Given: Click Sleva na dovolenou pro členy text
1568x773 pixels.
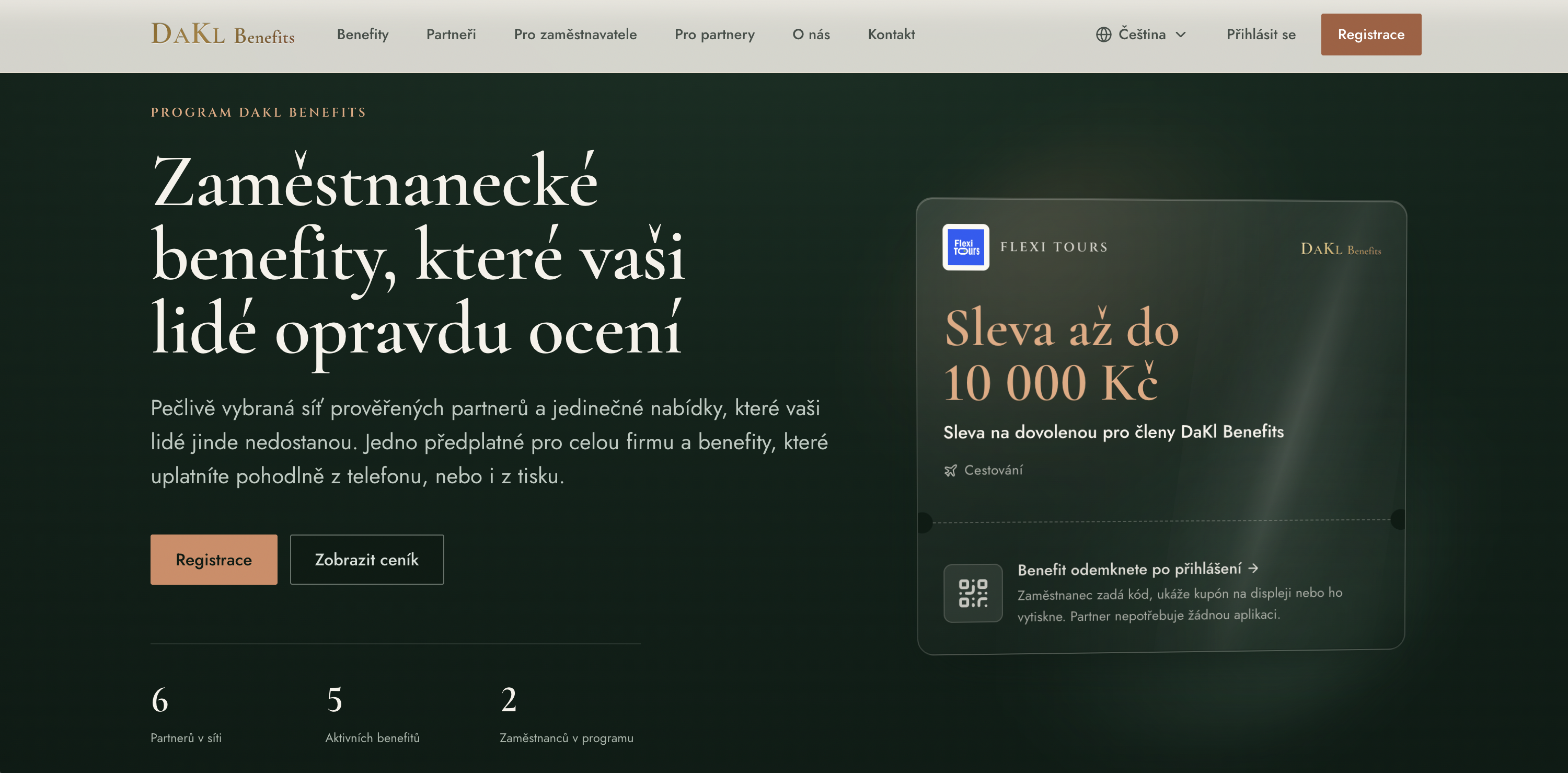Looking at the screenshot, I should coord(1114,432).
